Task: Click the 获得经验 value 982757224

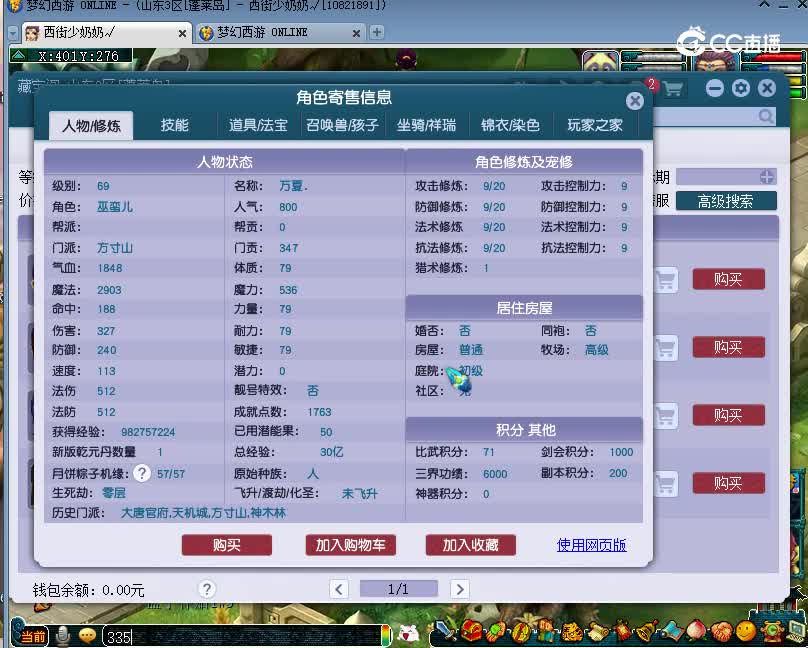Action: [148, 432]
